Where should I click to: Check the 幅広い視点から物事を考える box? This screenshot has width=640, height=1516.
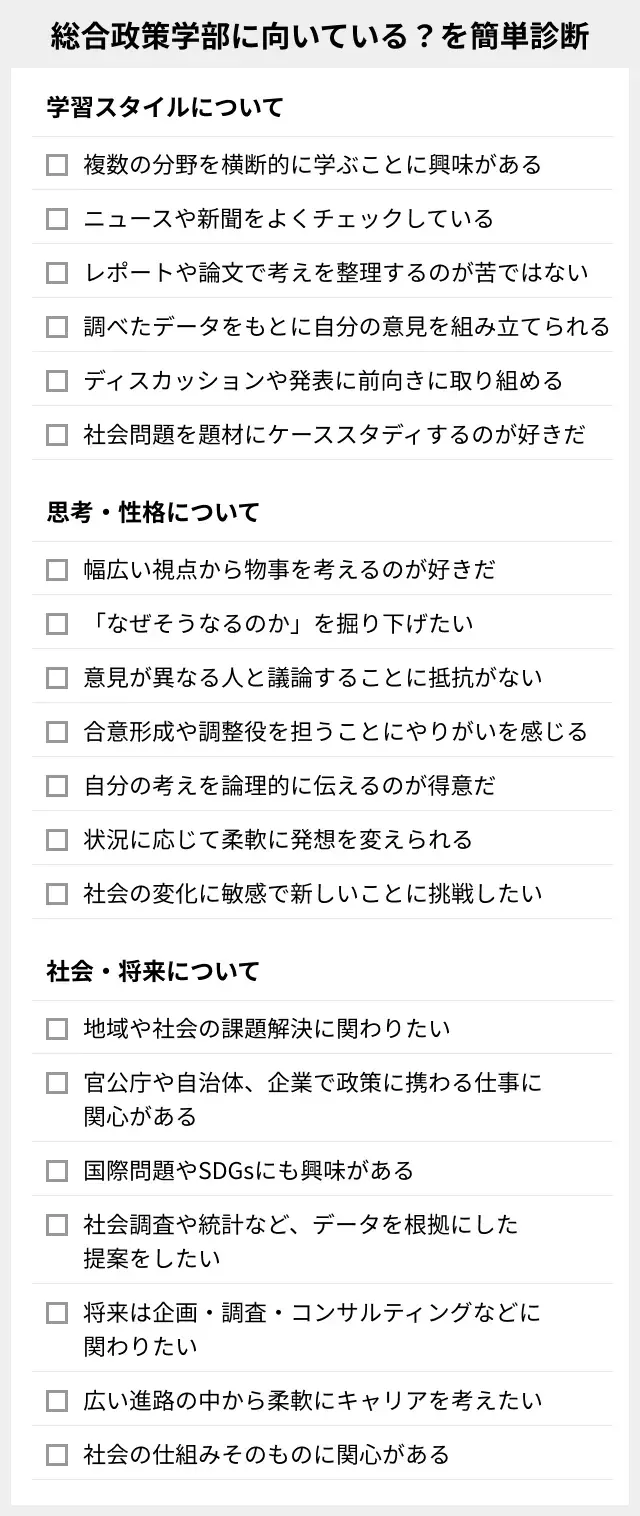pyautogui.click(x=57, y=569)
